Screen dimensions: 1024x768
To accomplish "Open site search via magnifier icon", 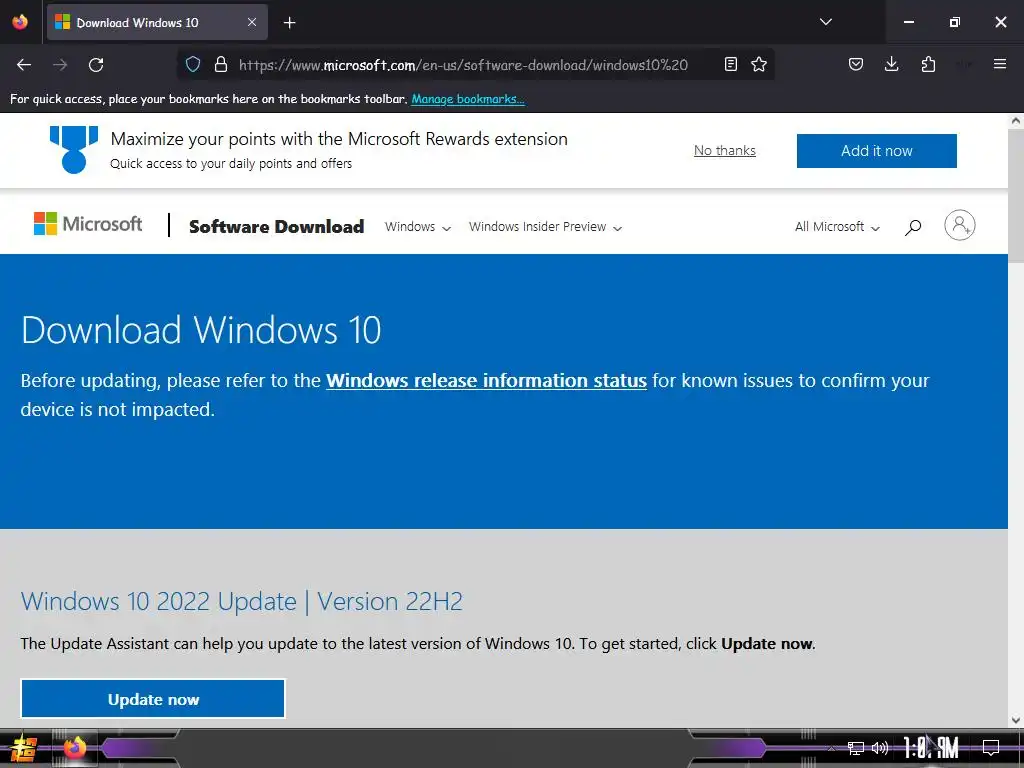I will tap(913, 227).
